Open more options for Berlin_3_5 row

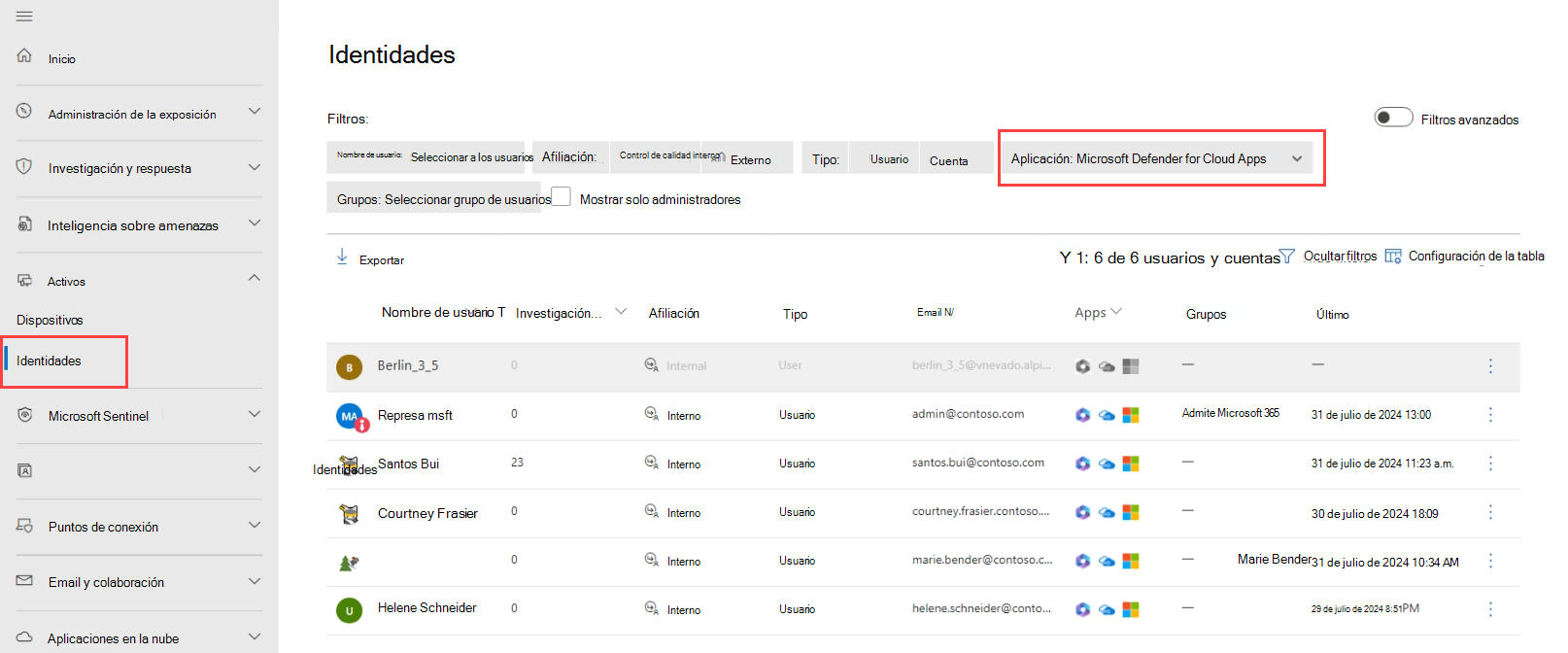[1490, 366]
